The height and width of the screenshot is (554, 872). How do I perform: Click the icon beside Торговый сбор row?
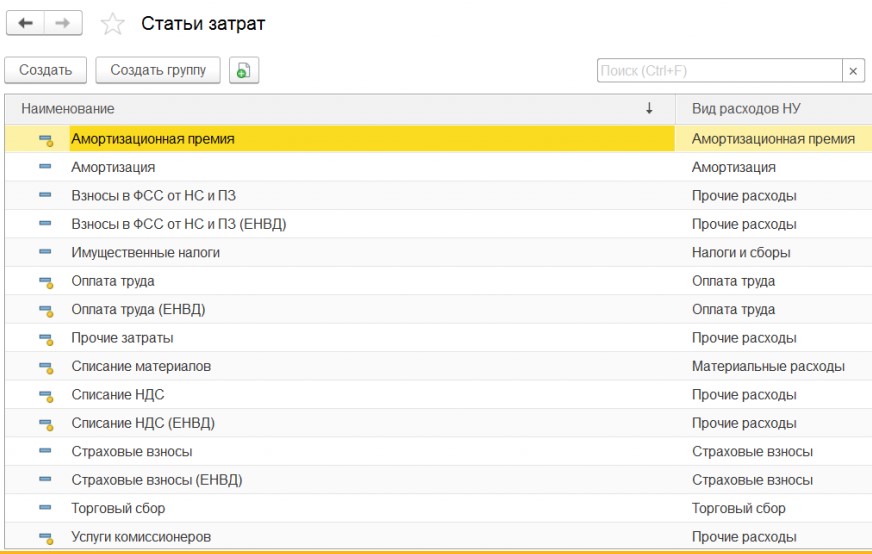point(46,509)
